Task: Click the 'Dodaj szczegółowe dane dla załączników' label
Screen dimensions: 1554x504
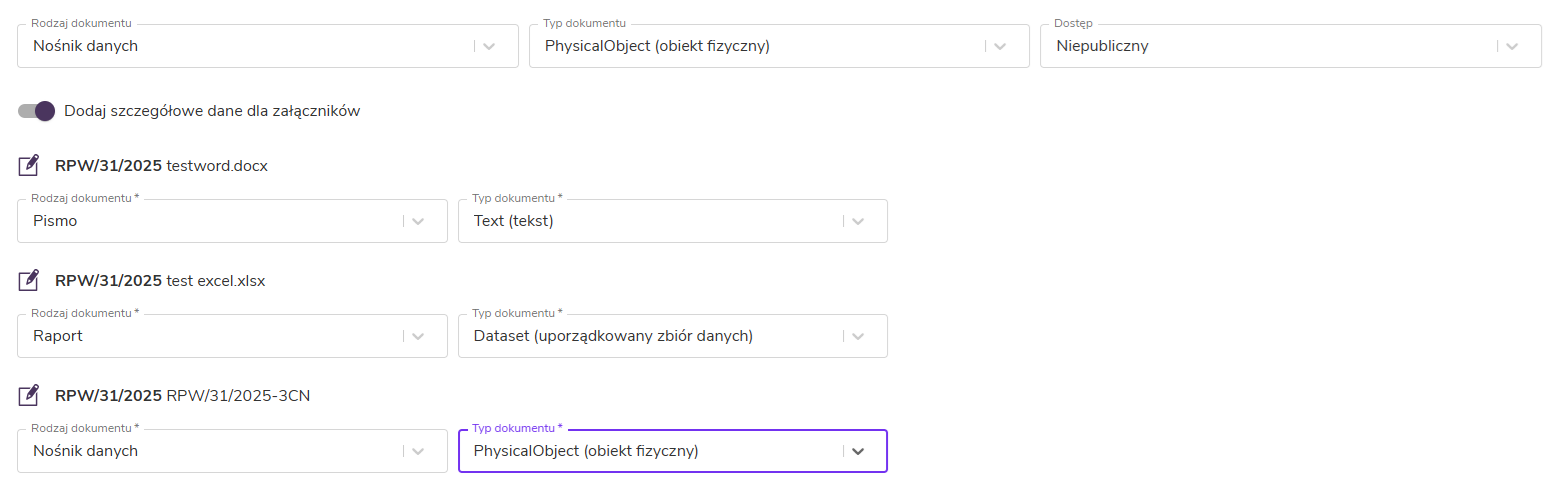Action: [212, 111]
